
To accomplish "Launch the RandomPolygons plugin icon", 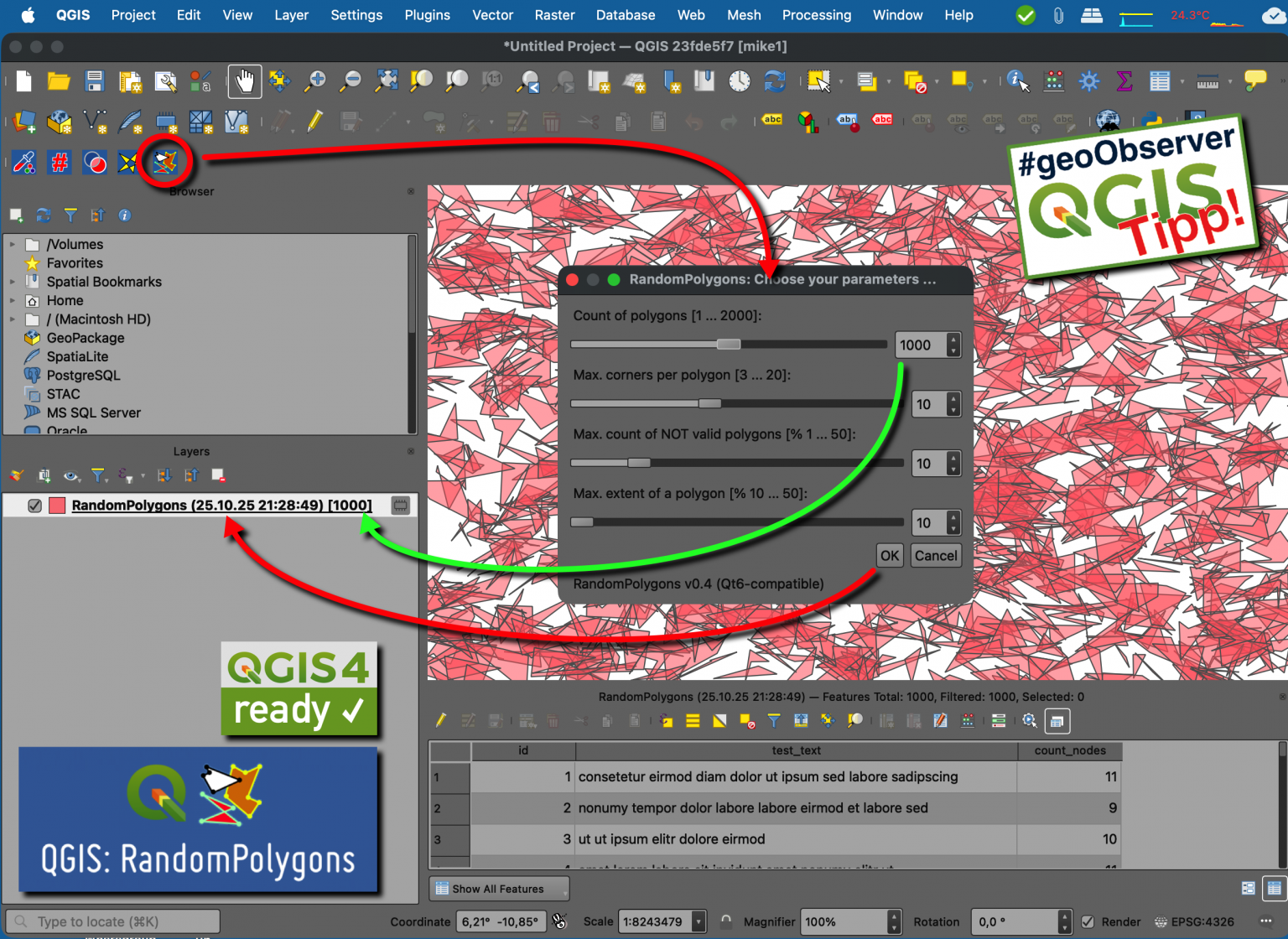I will pyautogui.click(x=165, y=162).
